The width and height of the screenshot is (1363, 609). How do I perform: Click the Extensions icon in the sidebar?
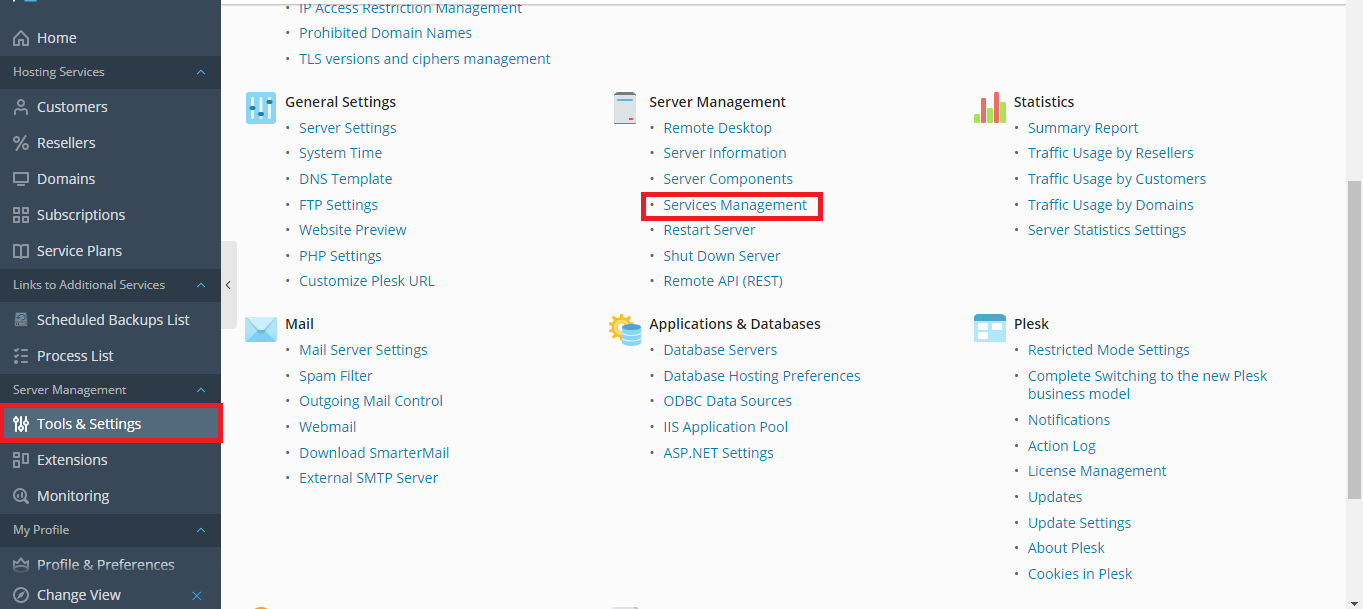[21, 460]
